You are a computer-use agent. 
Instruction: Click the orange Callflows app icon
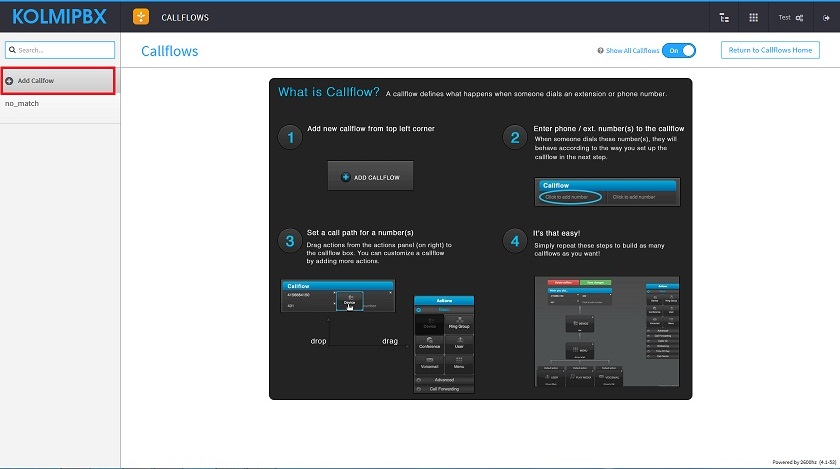[142, 17]
